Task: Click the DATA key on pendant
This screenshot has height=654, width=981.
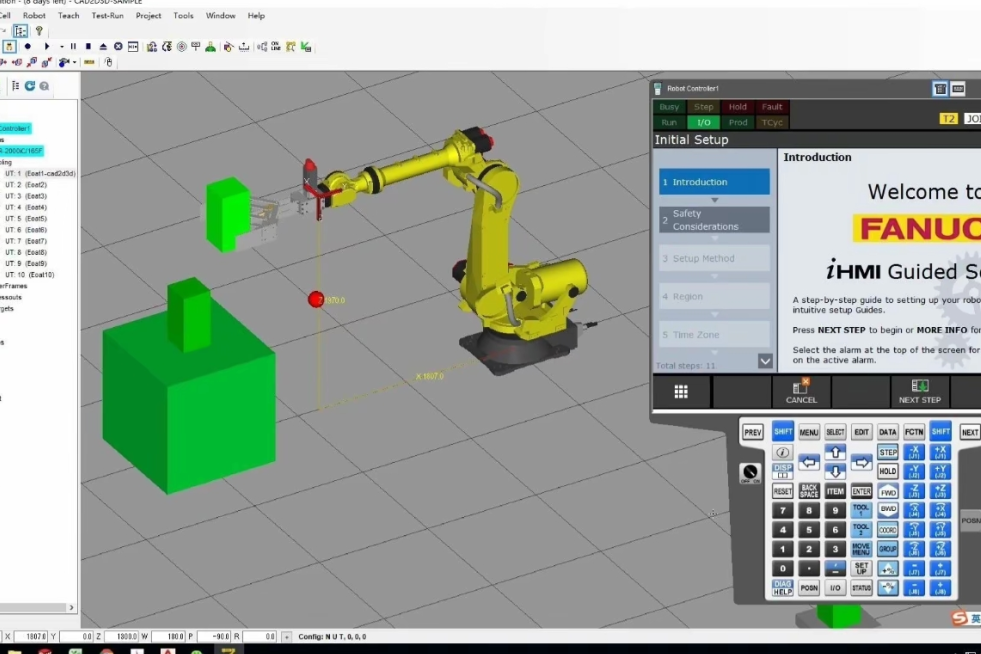Action: coord(887,432)
